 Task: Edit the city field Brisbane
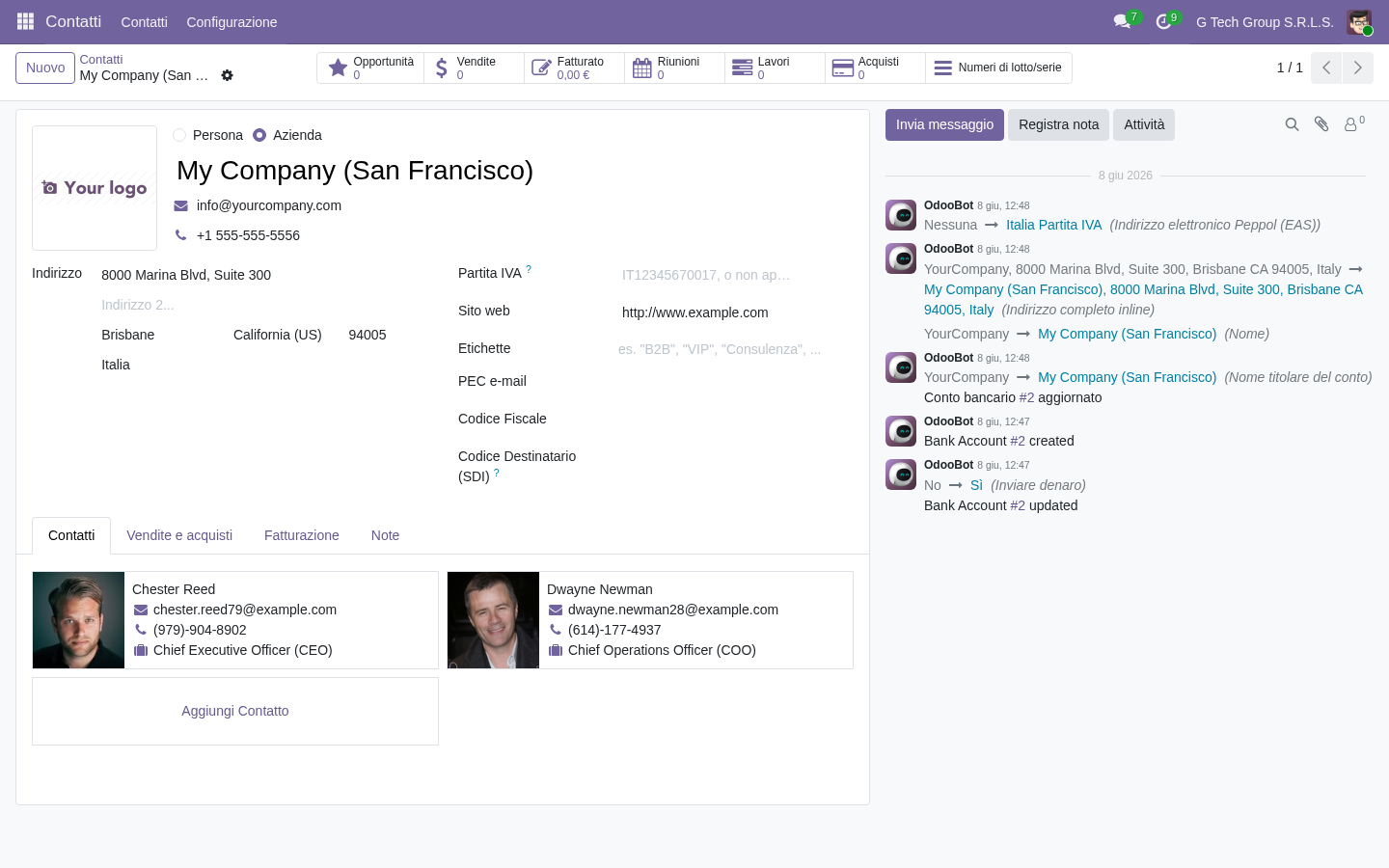click(x=162, y=335)
